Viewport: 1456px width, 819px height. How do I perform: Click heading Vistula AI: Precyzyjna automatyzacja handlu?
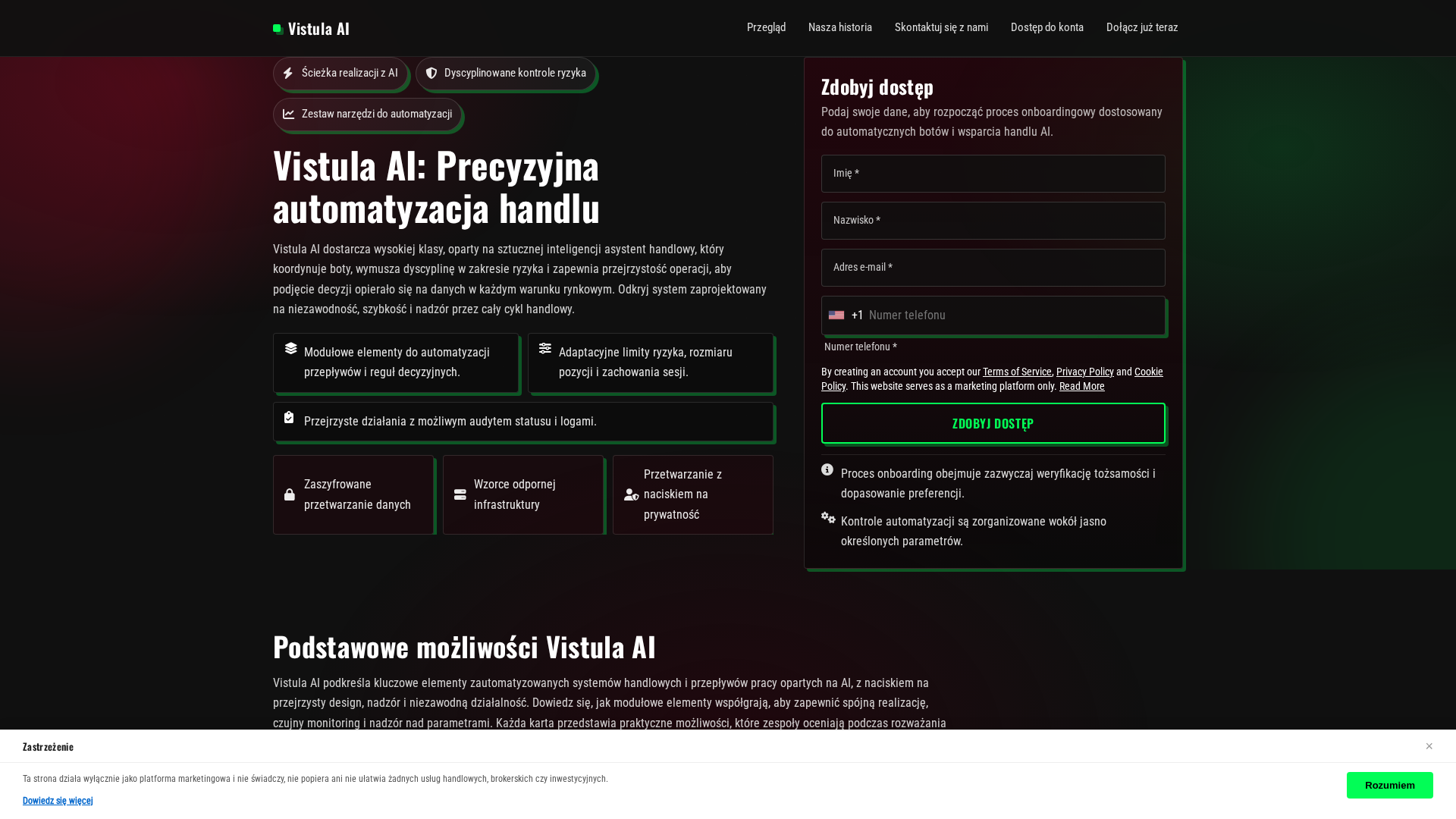coord(437,187)
